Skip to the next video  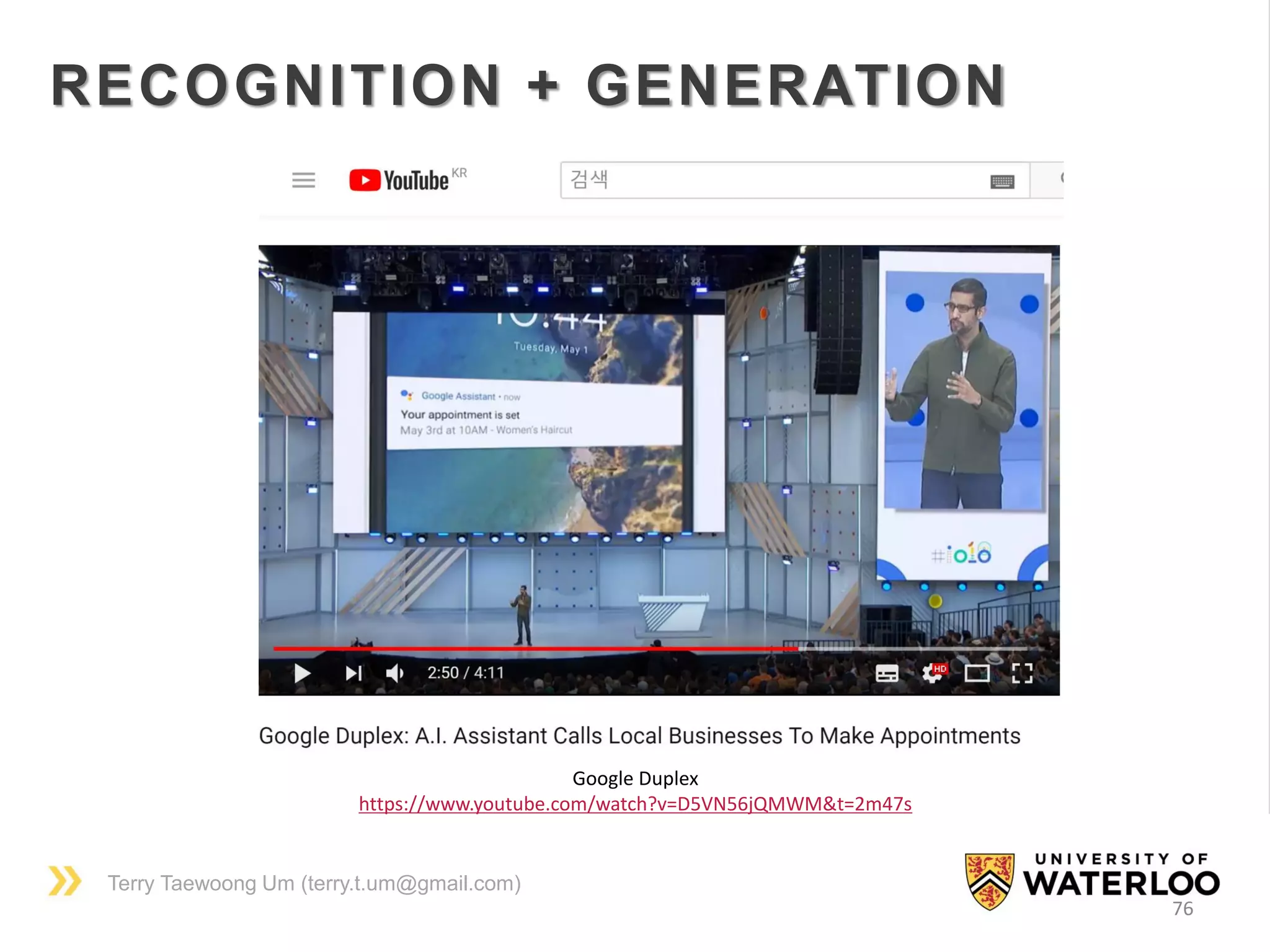coord(353,673)
